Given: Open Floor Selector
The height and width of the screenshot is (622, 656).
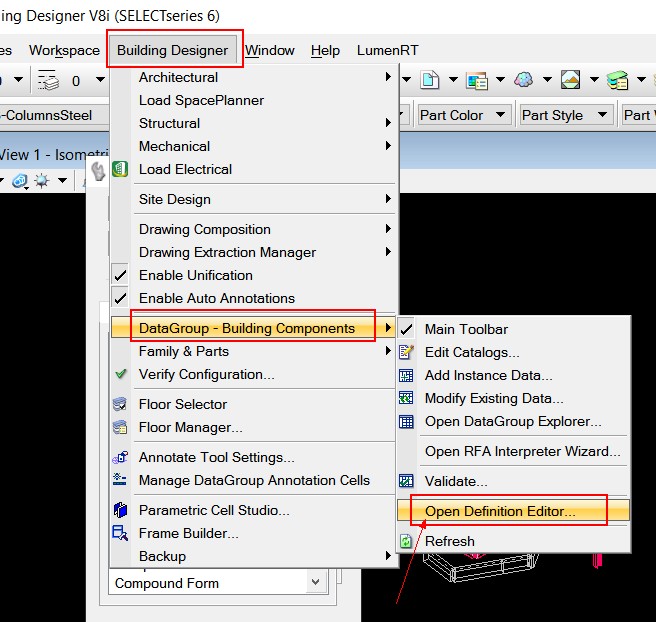Looking at the screenshot, I should [x=254, y=404].
